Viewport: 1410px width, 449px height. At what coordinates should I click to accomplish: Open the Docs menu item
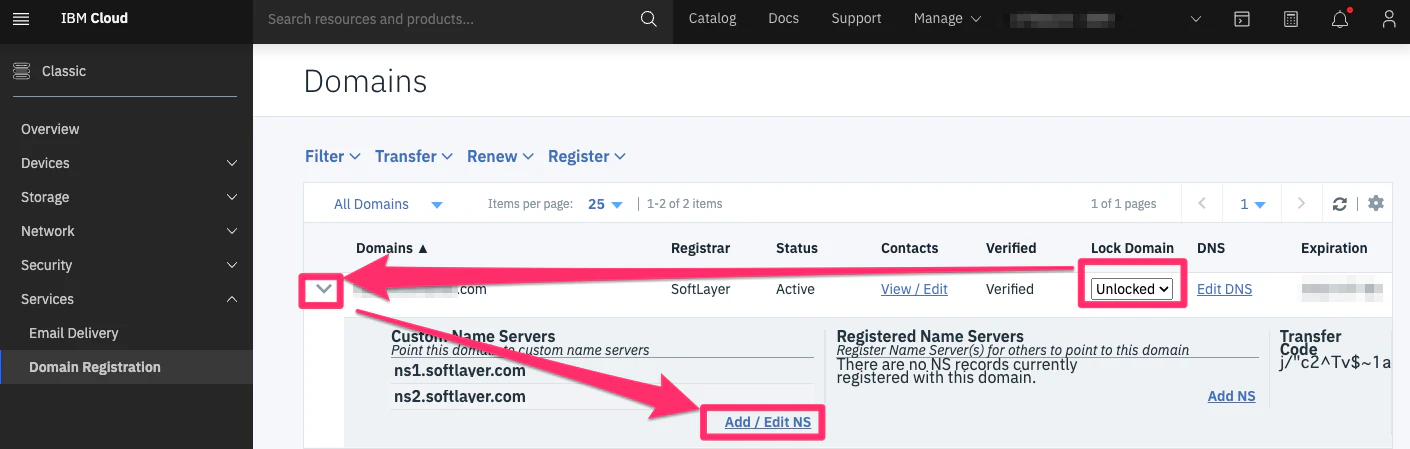pos(784,19)
